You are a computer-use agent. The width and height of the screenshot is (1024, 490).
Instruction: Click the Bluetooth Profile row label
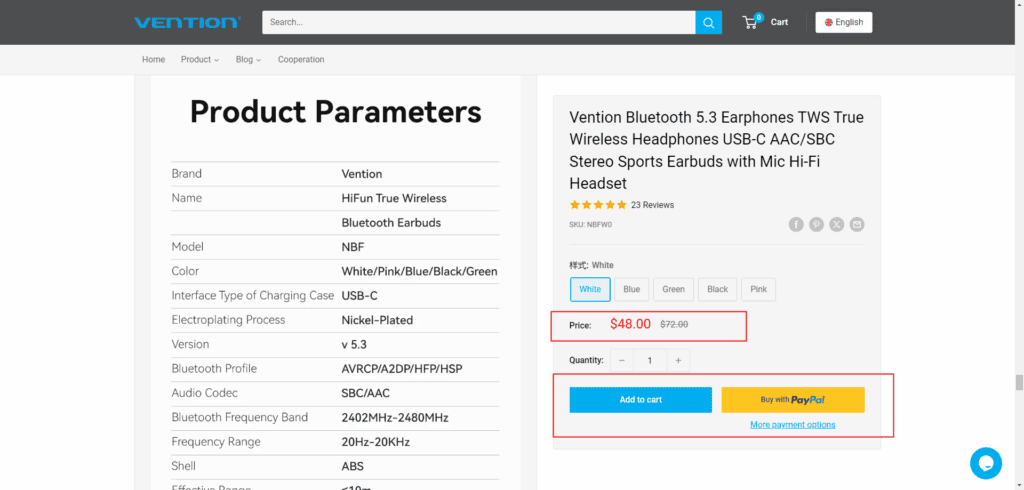click(214, 368)
